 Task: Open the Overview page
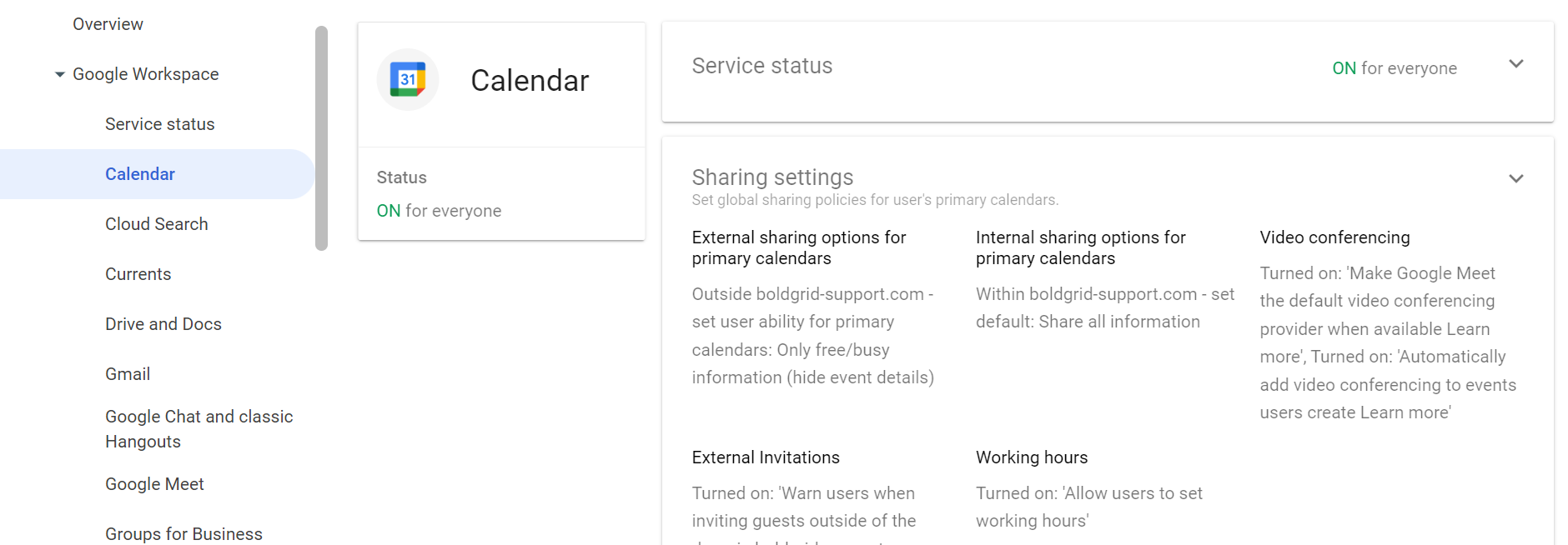(108, 23)
